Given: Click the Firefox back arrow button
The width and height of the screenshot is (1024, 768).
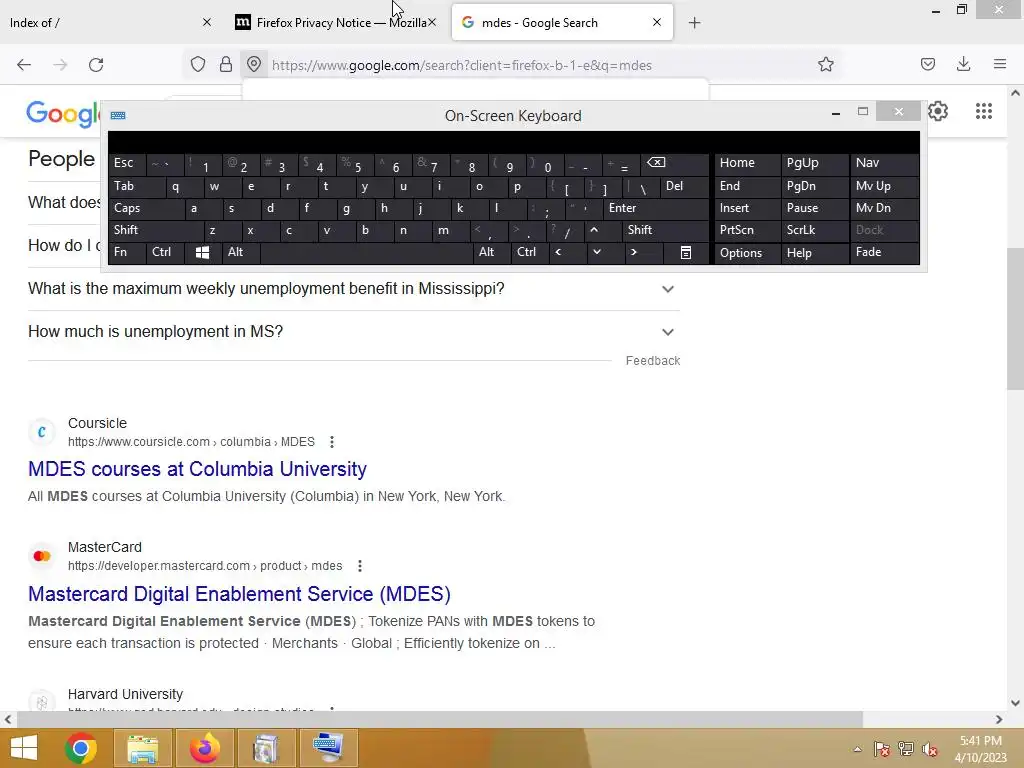Looking at the screenshot, I should click(24, 65).
